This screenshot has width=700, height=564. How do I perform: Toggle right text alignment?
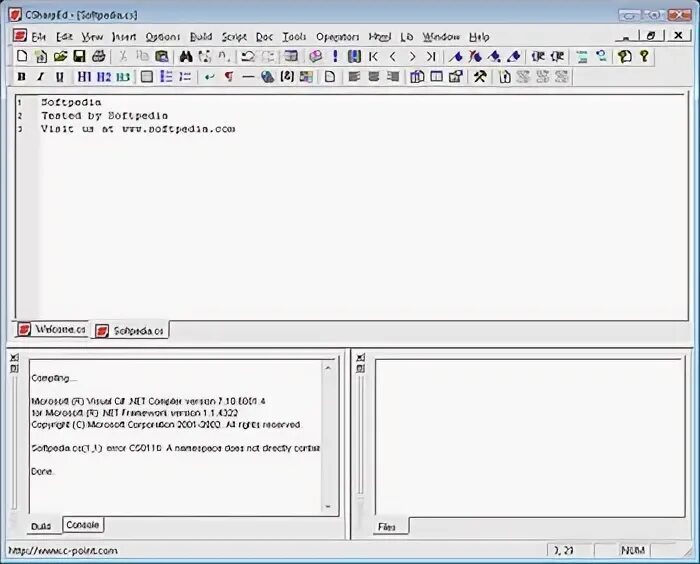pyautogui.click(x=393, y=77)
